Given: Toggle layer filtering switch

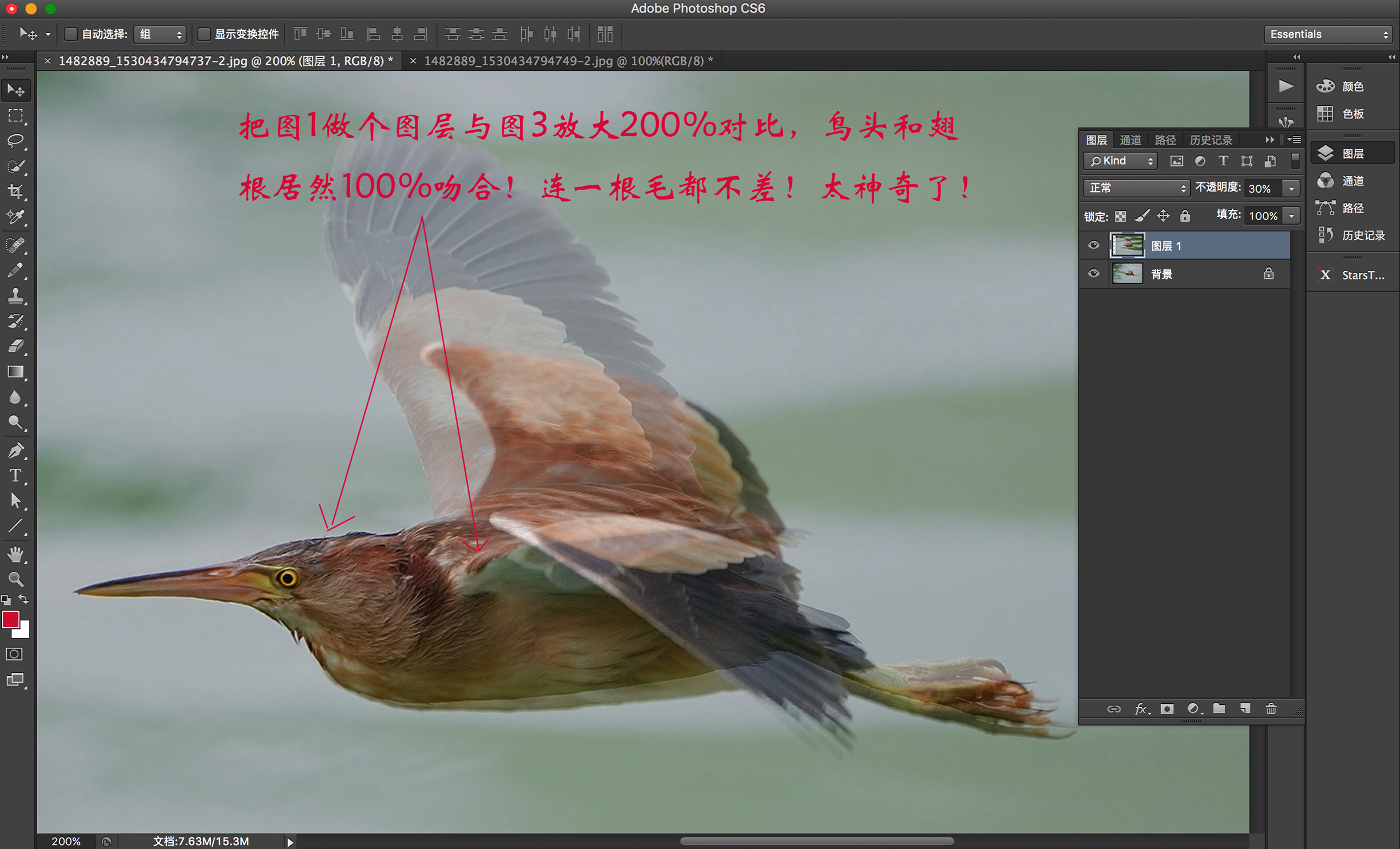Looking at the screenshot, I should click(1295, 161).
